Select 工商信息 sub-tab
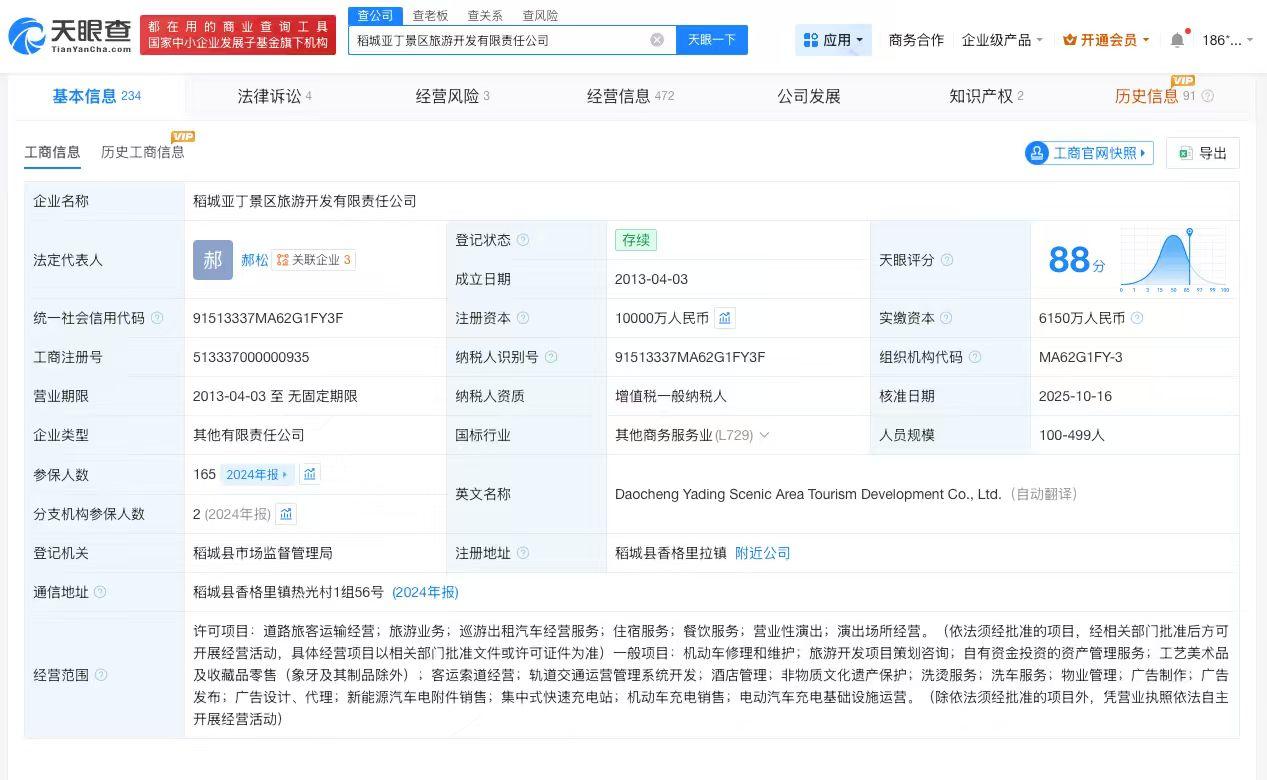 coord(52,152)
